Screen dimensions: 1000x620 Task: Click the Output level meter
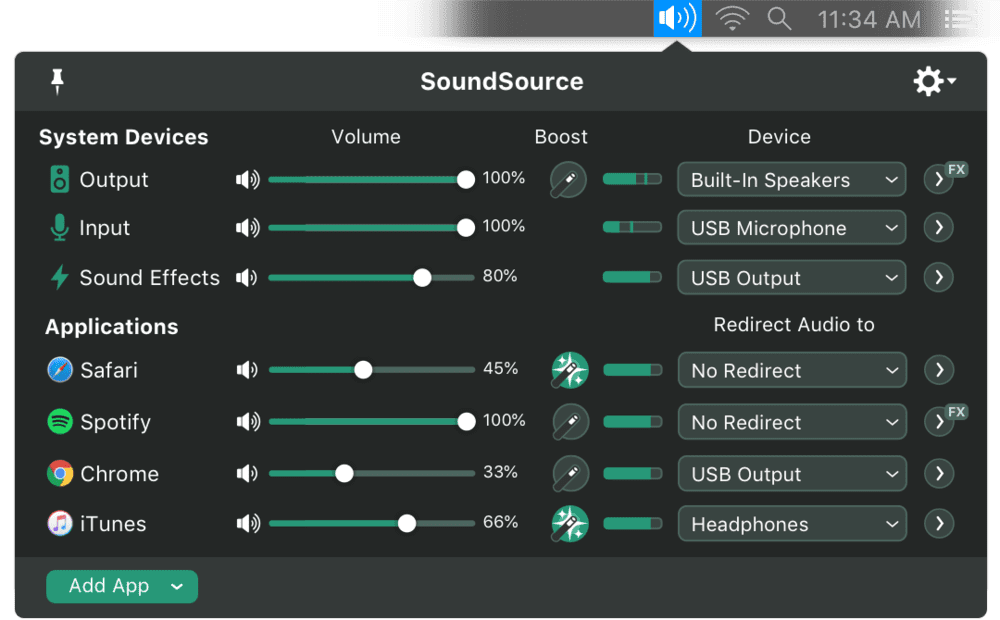pyautogui.click(x=632, y=179)
